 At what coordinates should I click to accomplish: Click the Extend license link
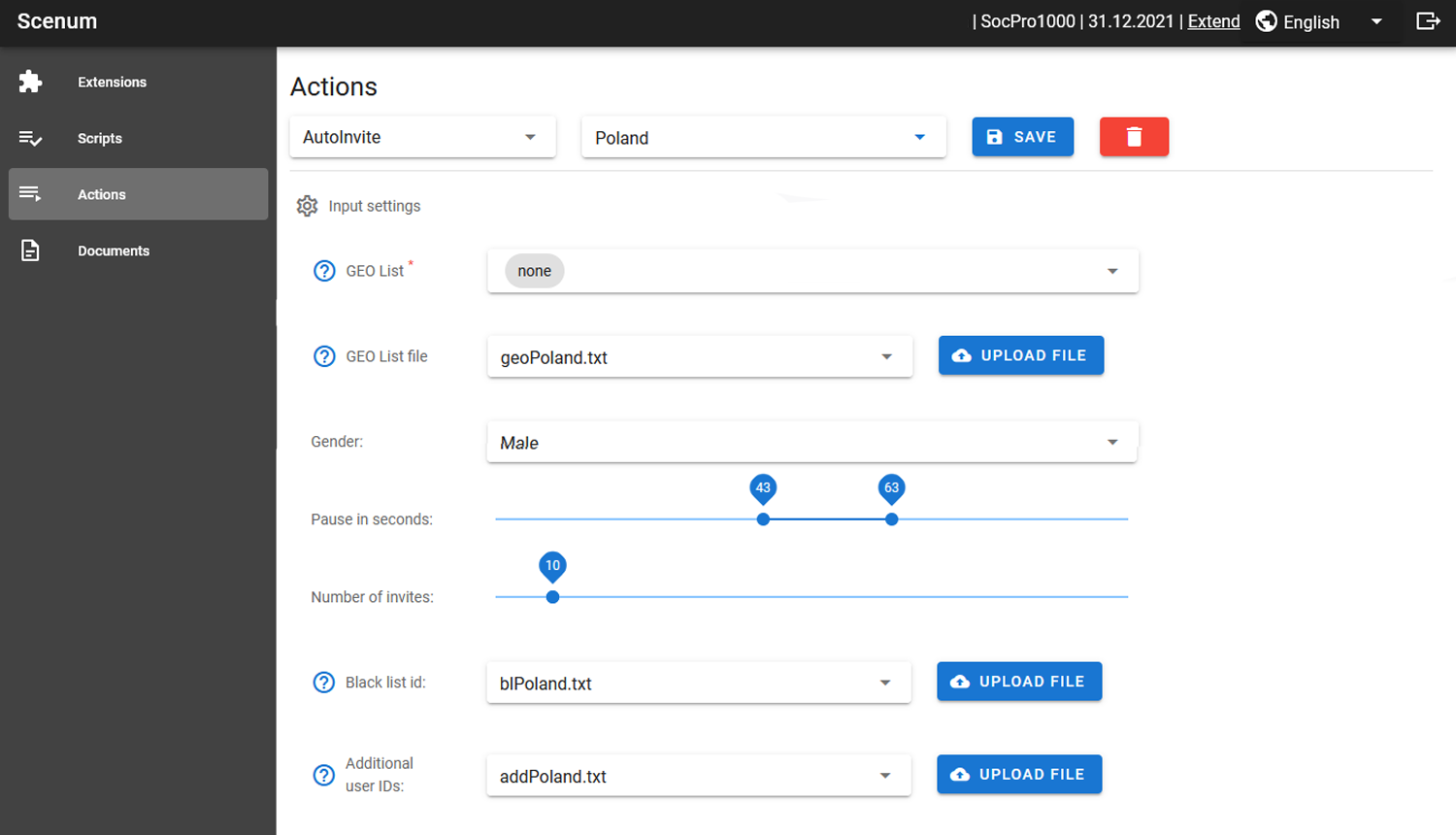(x=1213, y=21)
